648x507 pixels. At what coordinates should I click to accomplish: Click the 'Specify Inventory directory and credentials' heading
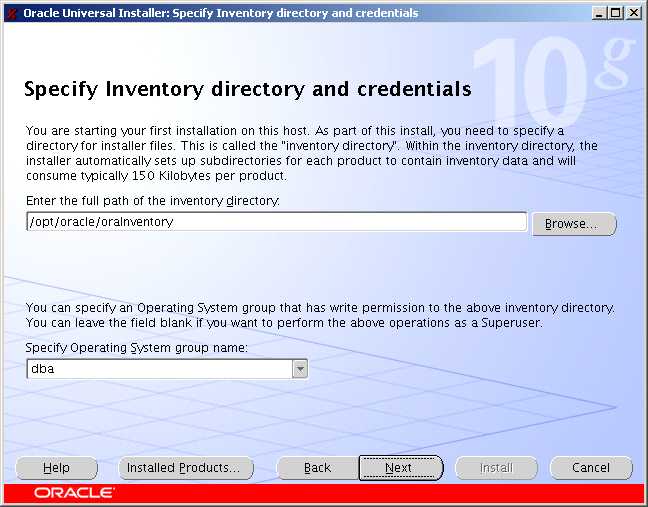[247, 90]
